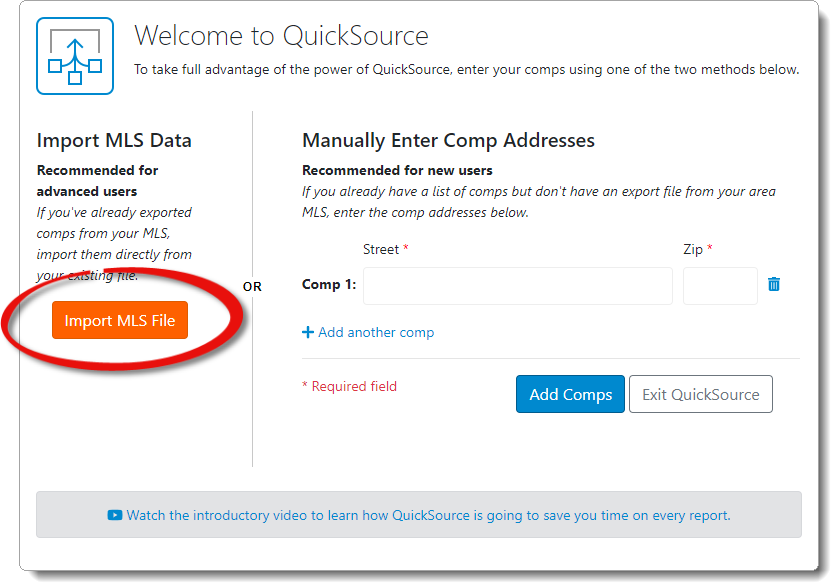The width and height of the screenshot is (831, 583).
Task: Click the red Required field note
Action: [x=349, y=386]
